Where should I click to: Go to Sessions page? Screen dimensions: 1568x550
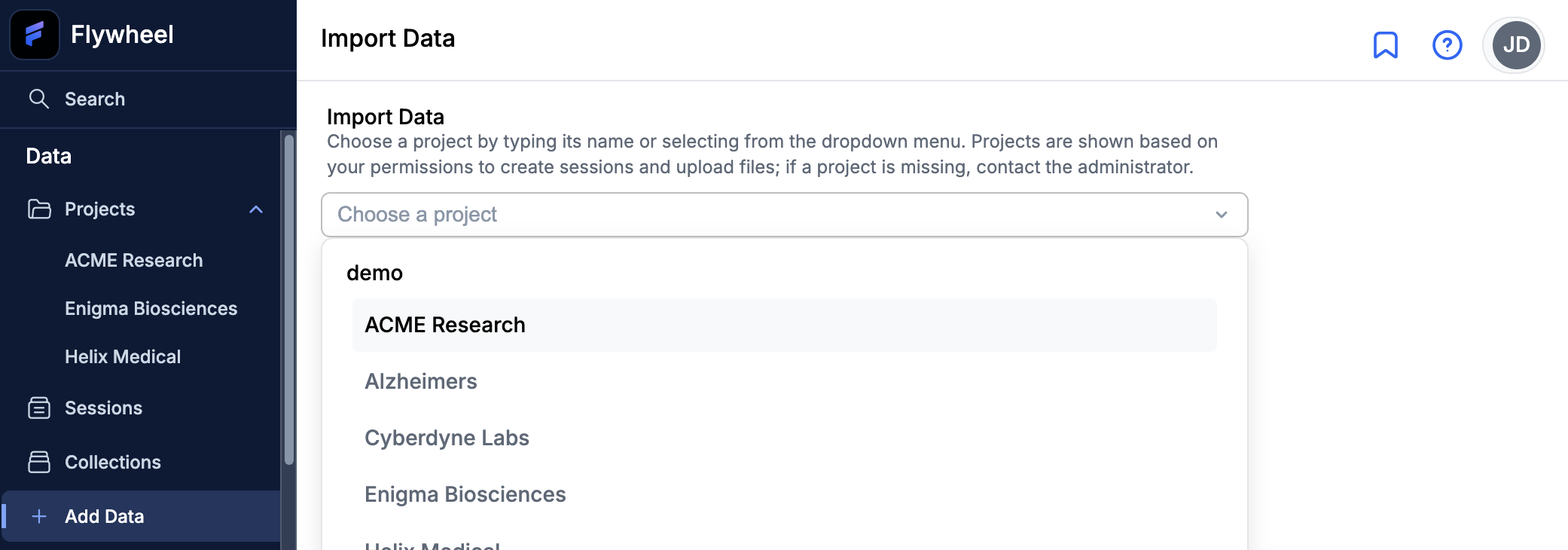coord(103,408)
